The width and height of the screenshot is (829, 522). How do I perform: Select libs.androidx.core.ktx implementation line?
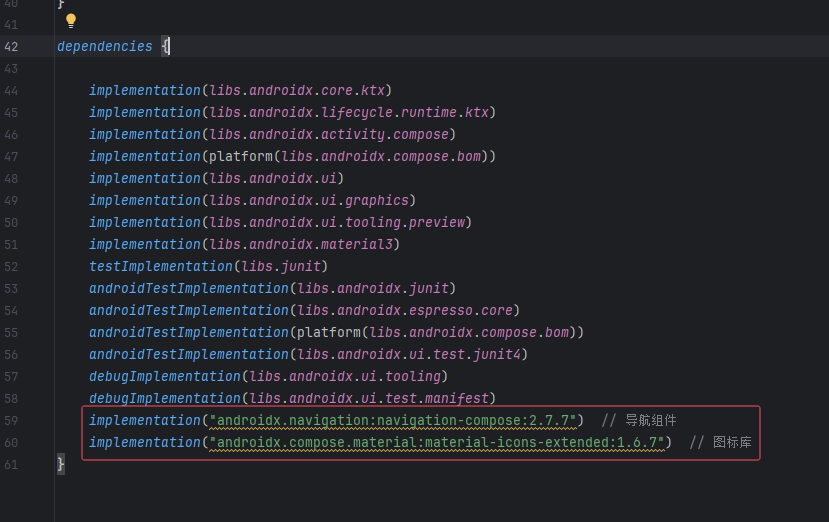click(x=241, y=90)
